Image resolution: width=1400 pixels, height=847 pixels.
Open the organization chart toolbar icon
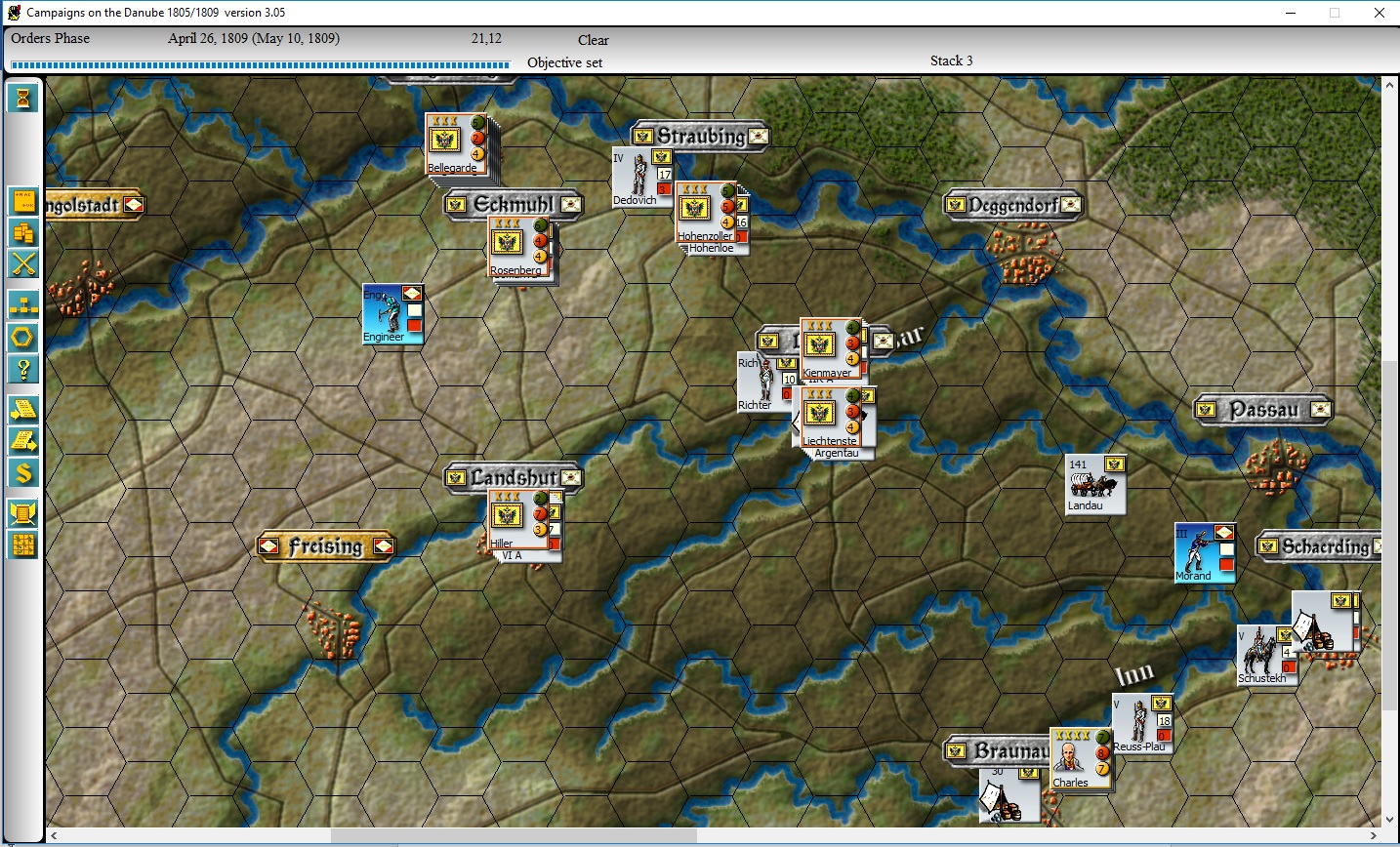tap(23, 305)
